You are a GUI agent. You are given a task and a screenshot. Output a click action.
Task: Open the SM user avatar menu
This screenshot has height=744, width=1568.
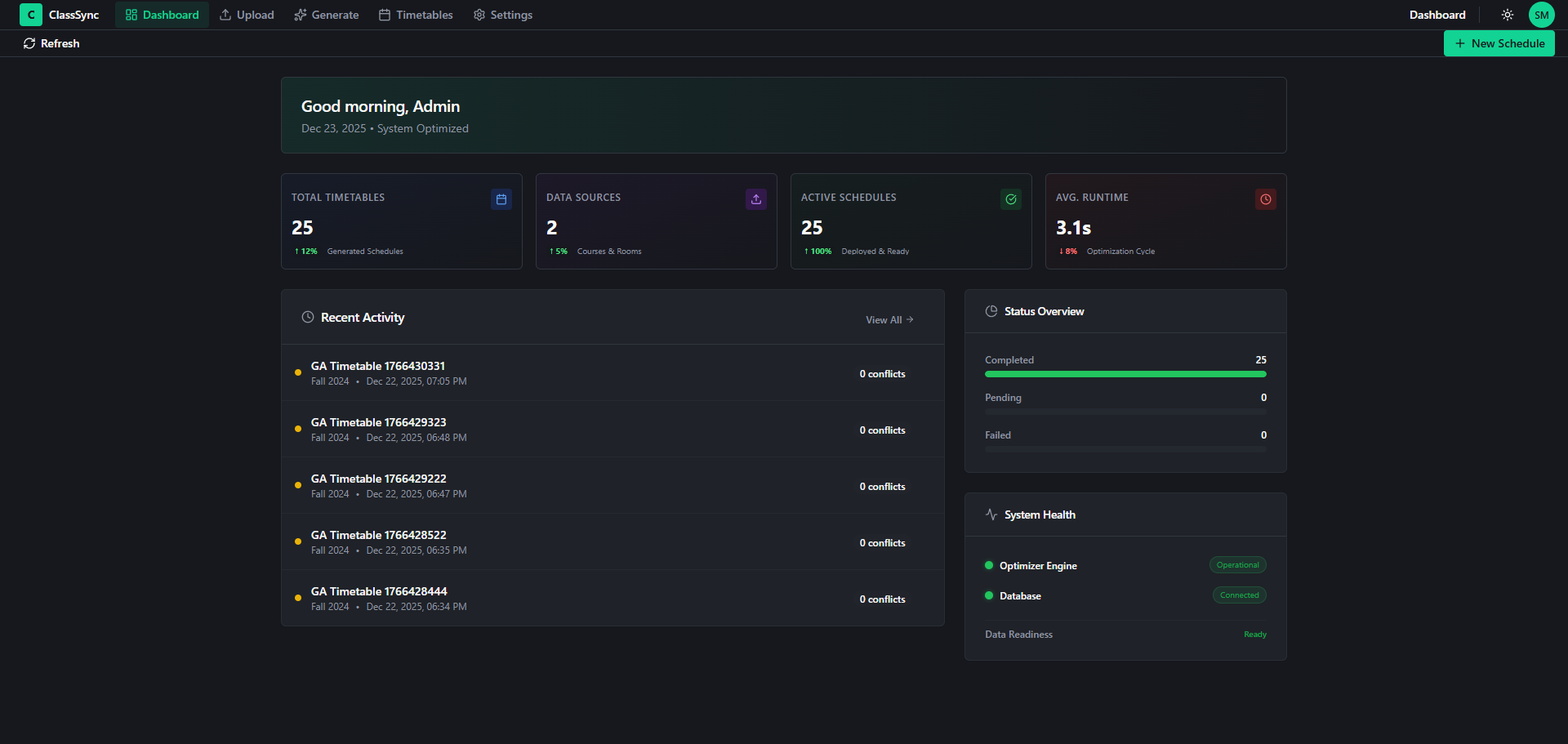pos(1542,15)
